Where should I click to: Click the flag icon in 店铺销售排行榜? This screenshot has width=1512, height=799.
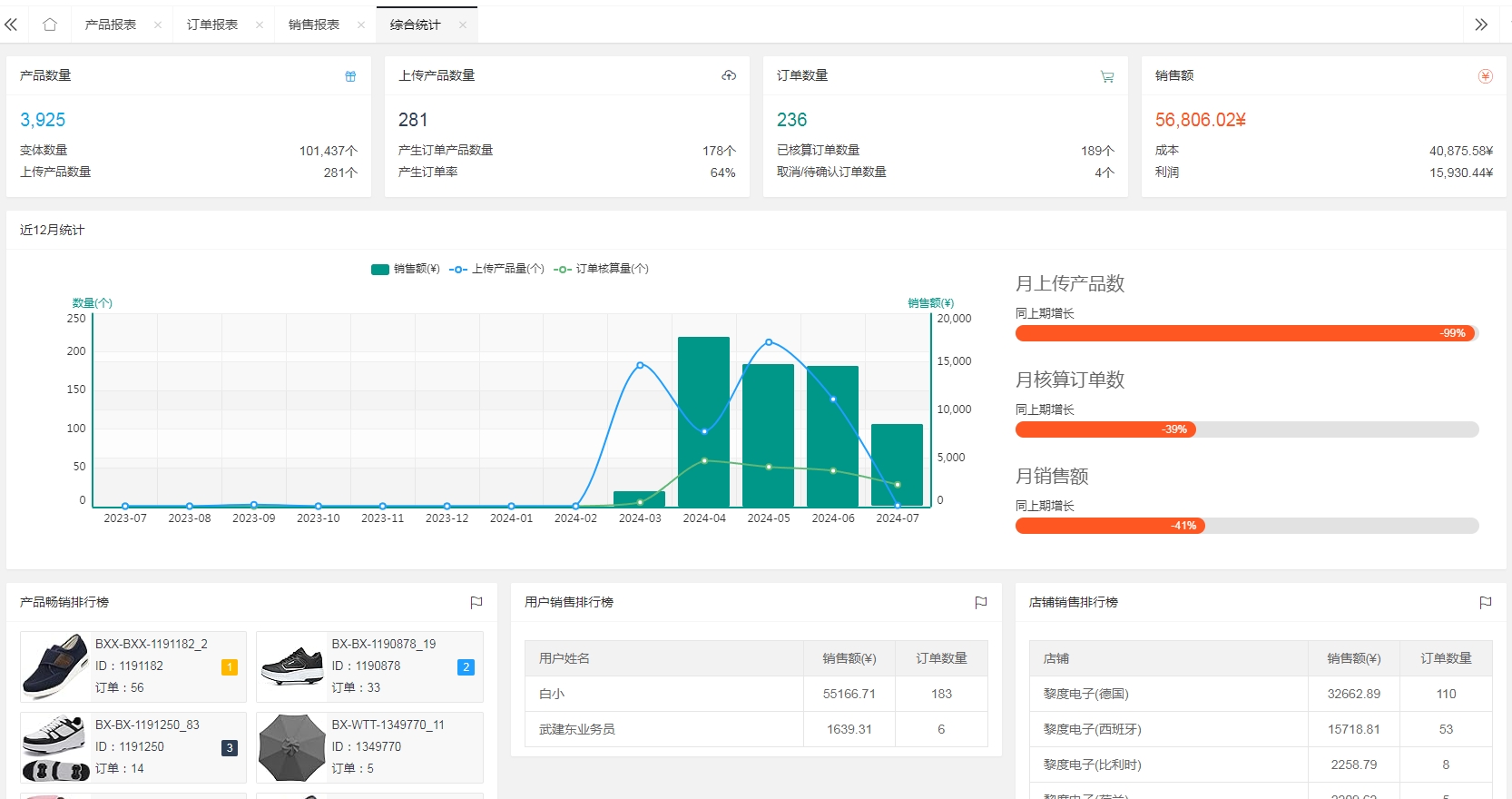1486,602
